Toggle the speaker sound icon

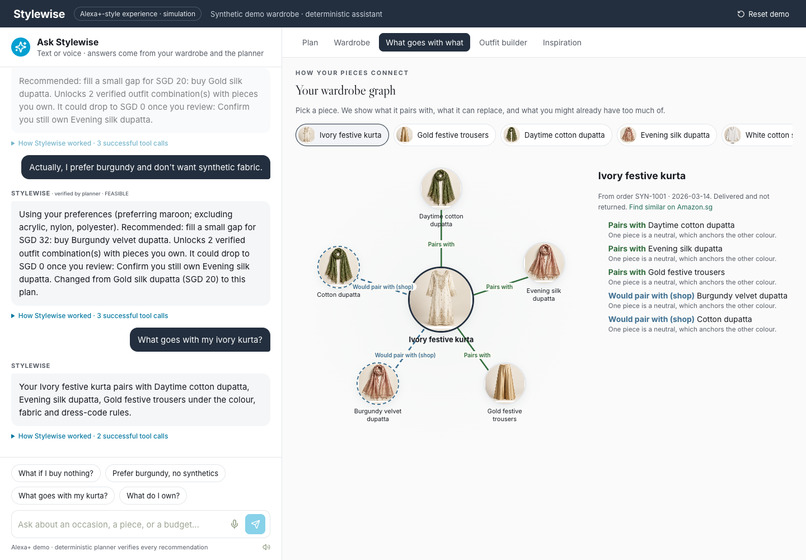(x=266, y=547)
